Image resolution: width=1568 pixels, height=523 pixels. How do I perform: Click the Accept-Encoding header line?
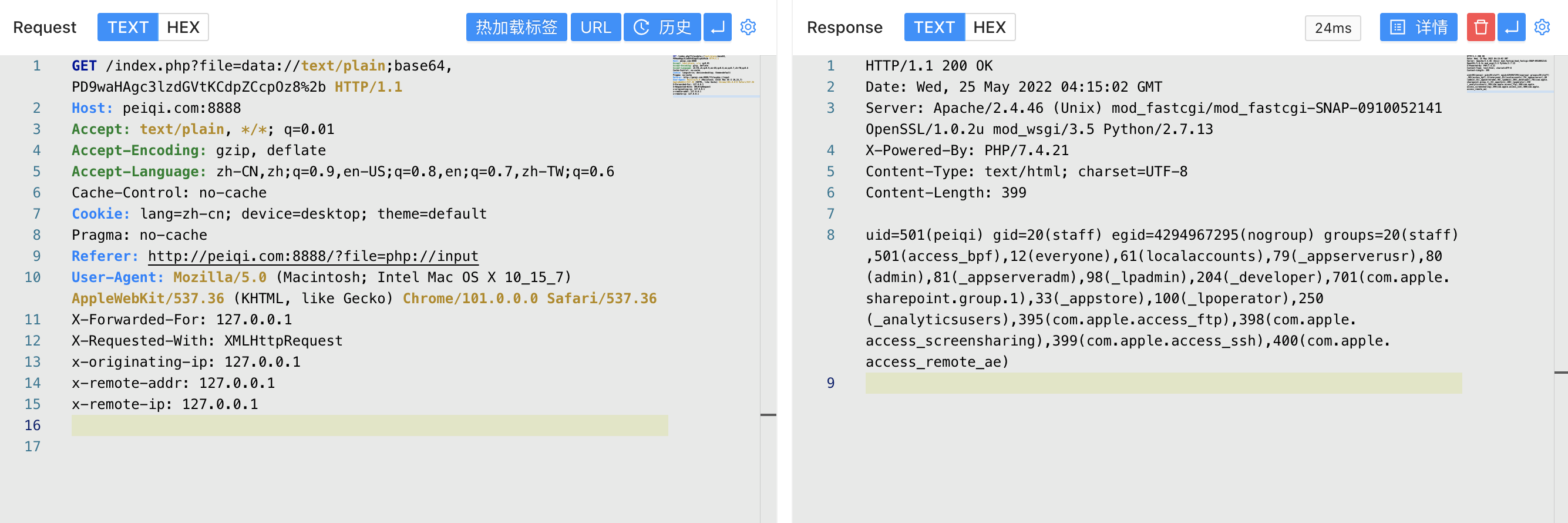pyautogui.click(x=198, y=150)
